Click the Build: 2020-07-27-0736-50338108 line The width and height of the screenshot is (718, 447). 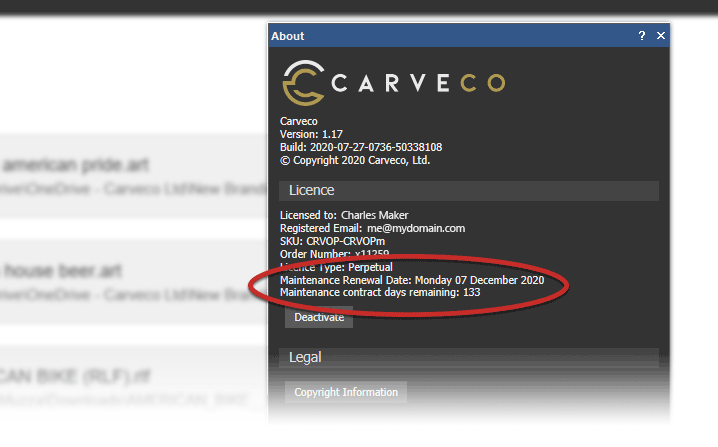[x=361, y=147]
